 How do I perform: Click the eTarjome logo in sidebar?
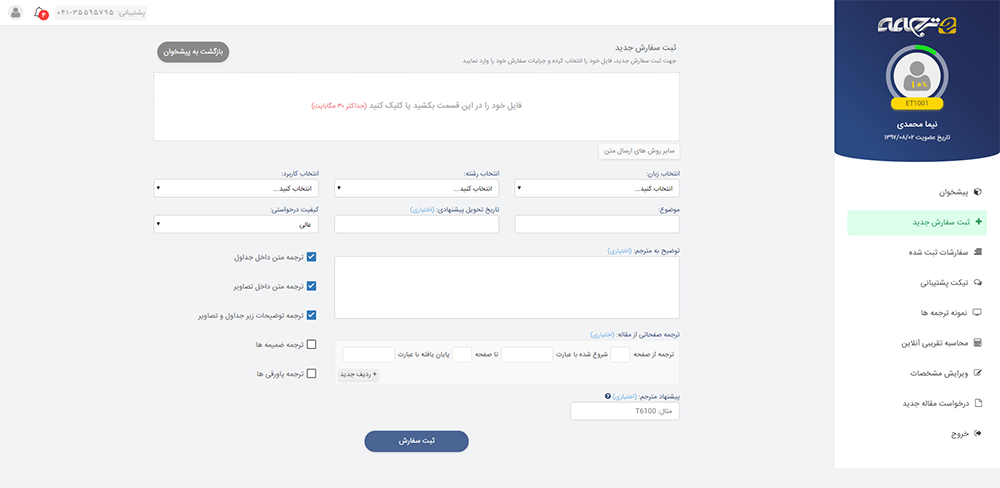(x=917, y=25)
